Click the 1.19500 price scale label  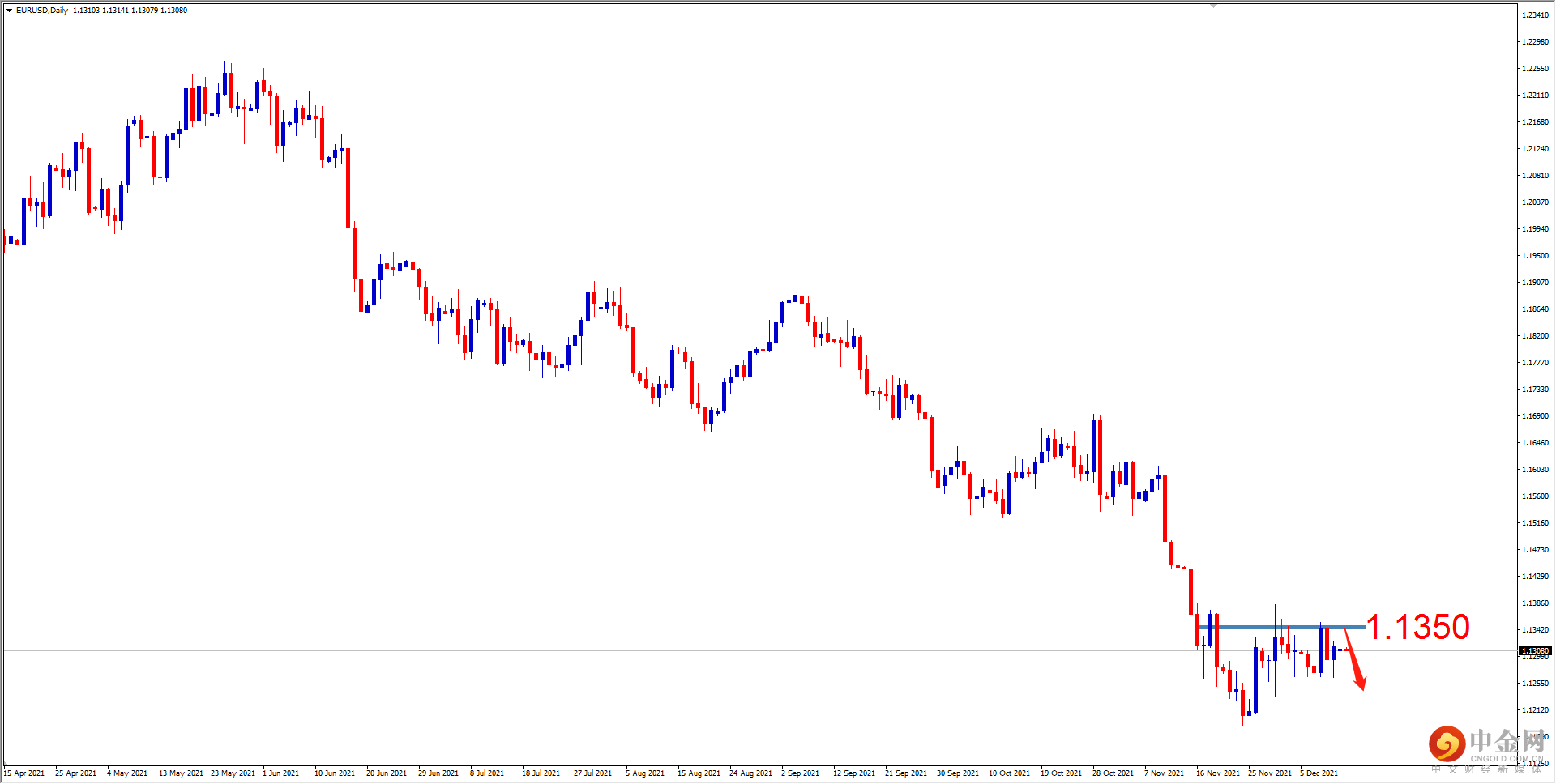[1535, 256]
